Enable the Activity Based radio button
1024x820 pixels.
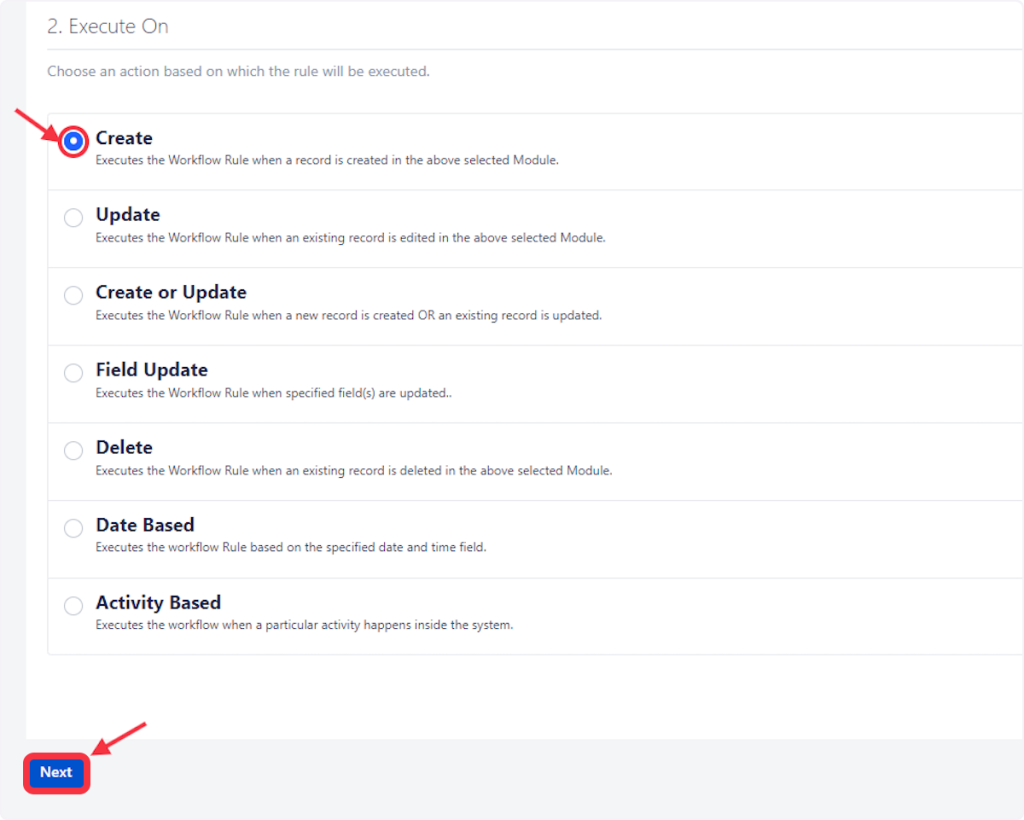pyautogui.click(x=73, y=606)
